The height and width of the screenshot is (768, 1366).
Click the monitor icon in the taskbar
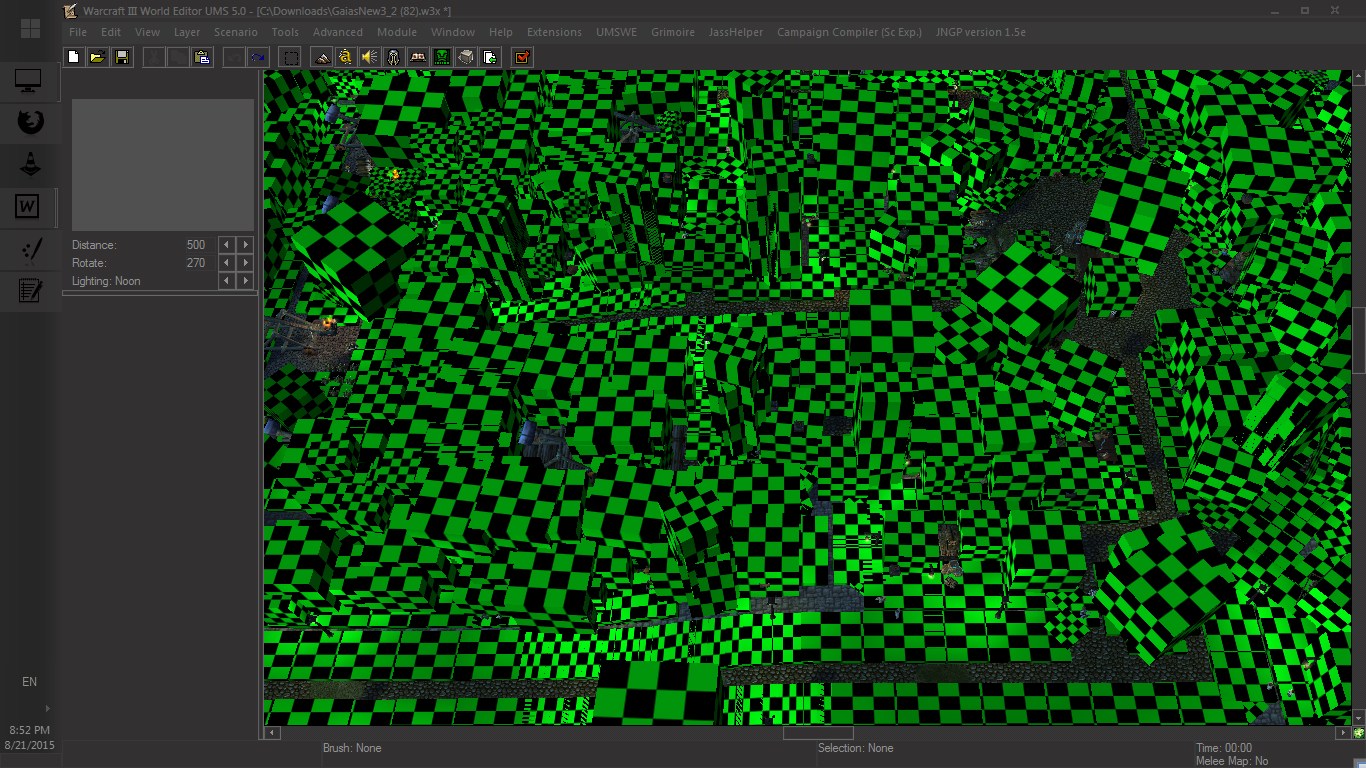(29, 81)
